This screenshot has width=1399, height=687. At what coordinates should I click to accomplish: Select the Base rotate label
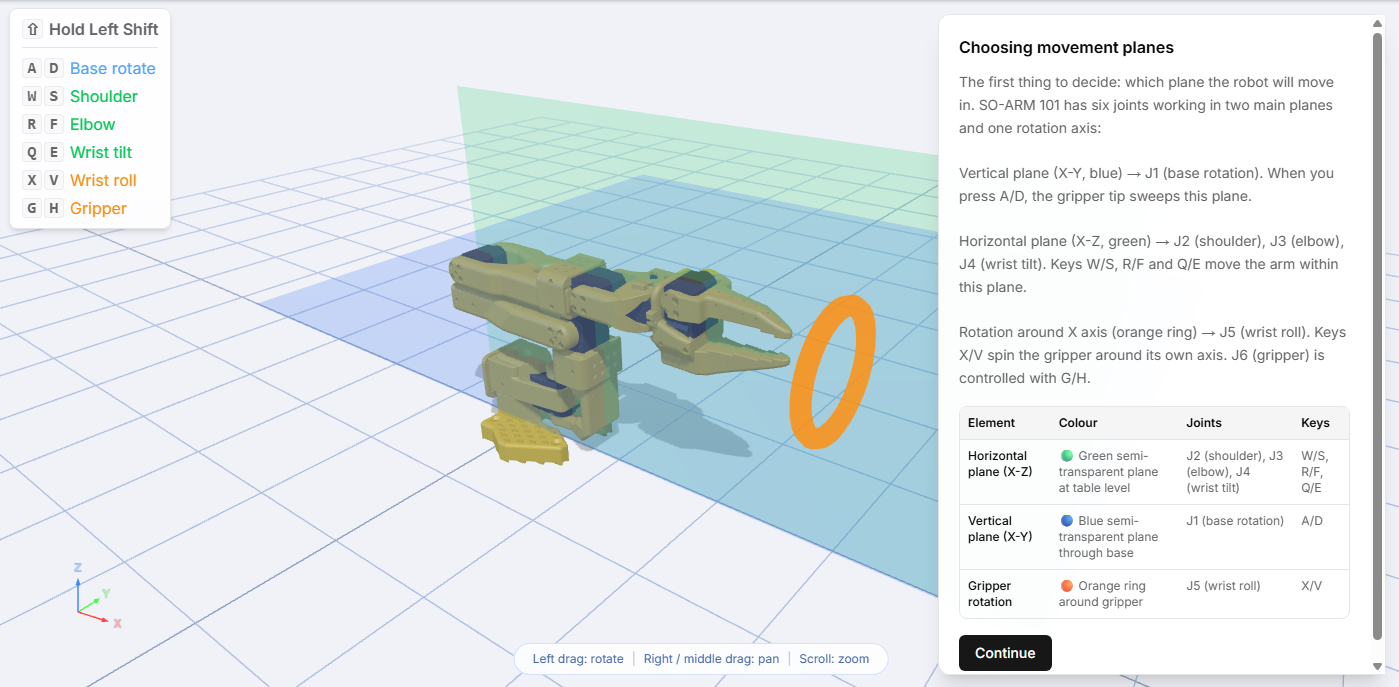(x=113, y=68)
